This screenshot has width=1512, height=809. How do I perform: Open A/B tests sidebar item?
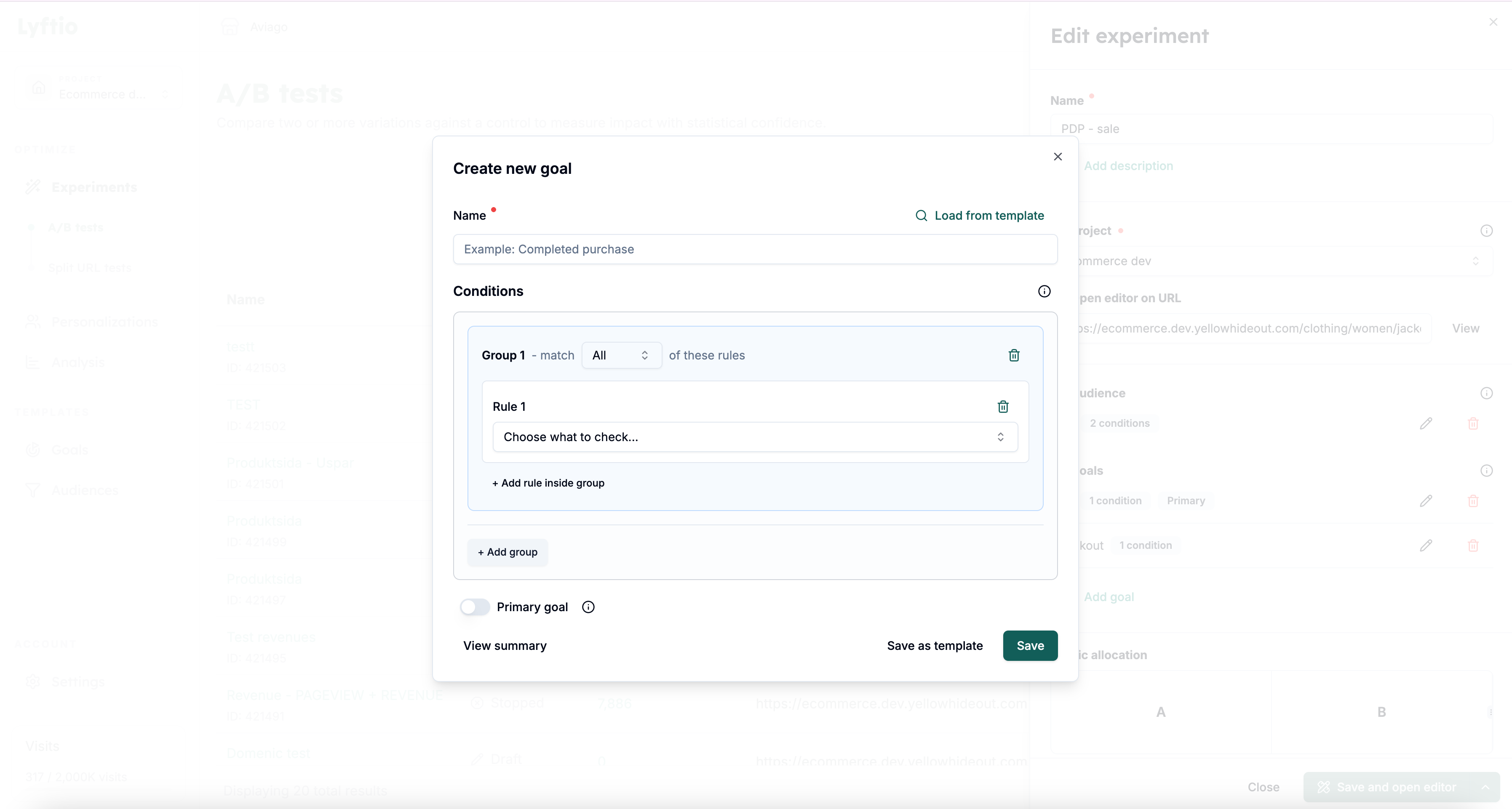[75, 227]
